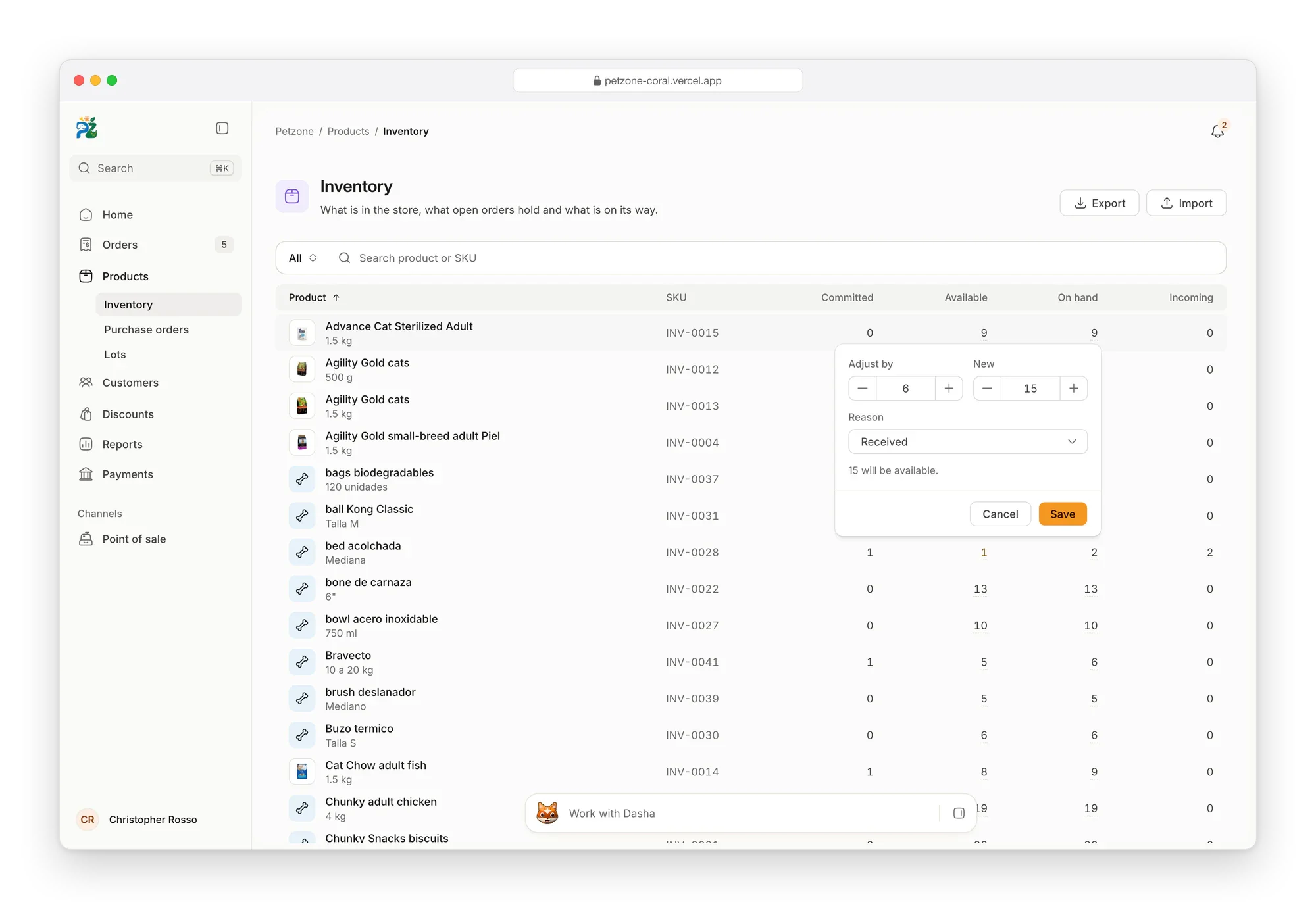Open the Reason dropdown showing Received
The width and height of the screenshot is (1316, 909).
click(968, 442)
